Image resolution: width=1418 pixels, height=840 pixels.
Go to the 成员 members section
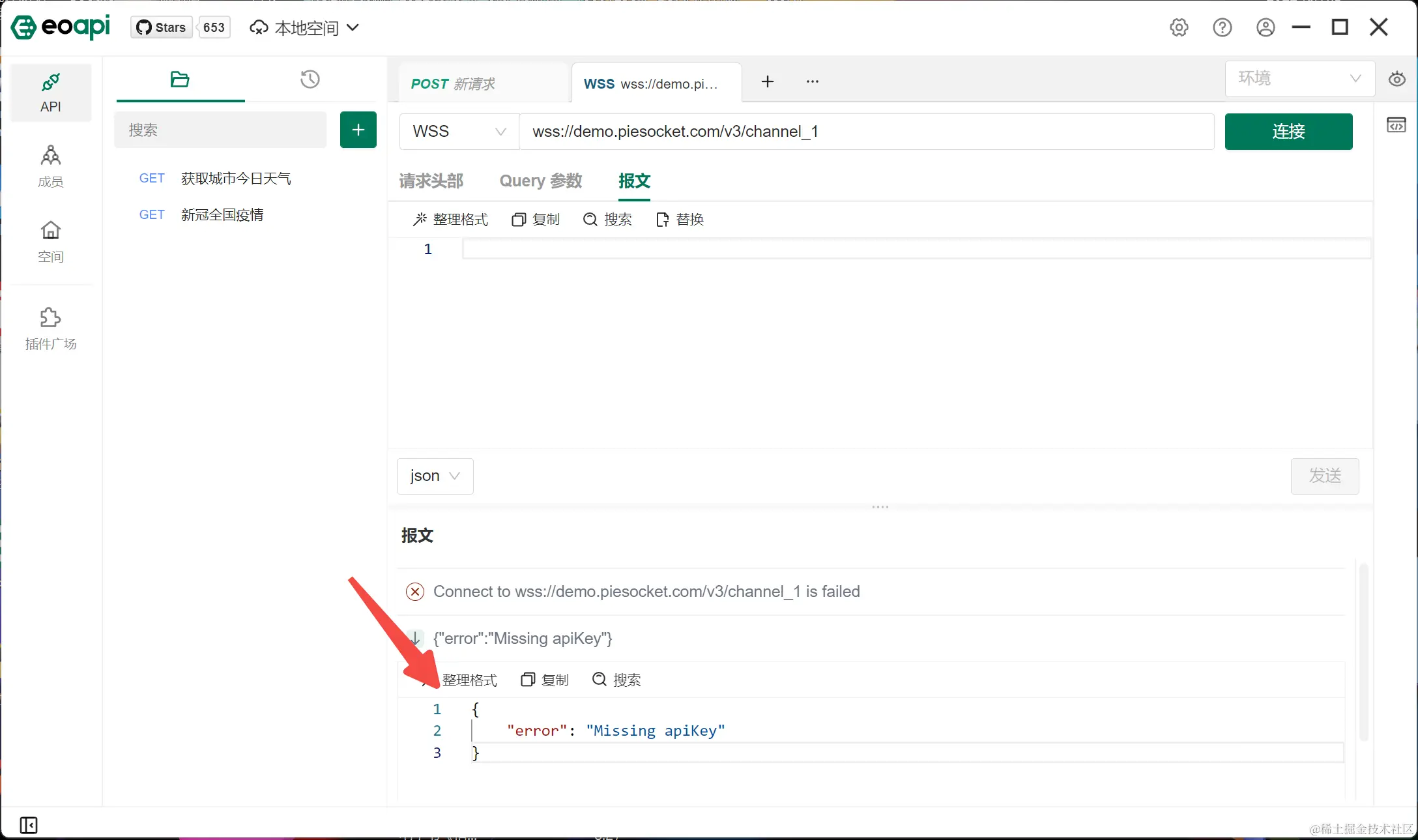coord(51,166)
